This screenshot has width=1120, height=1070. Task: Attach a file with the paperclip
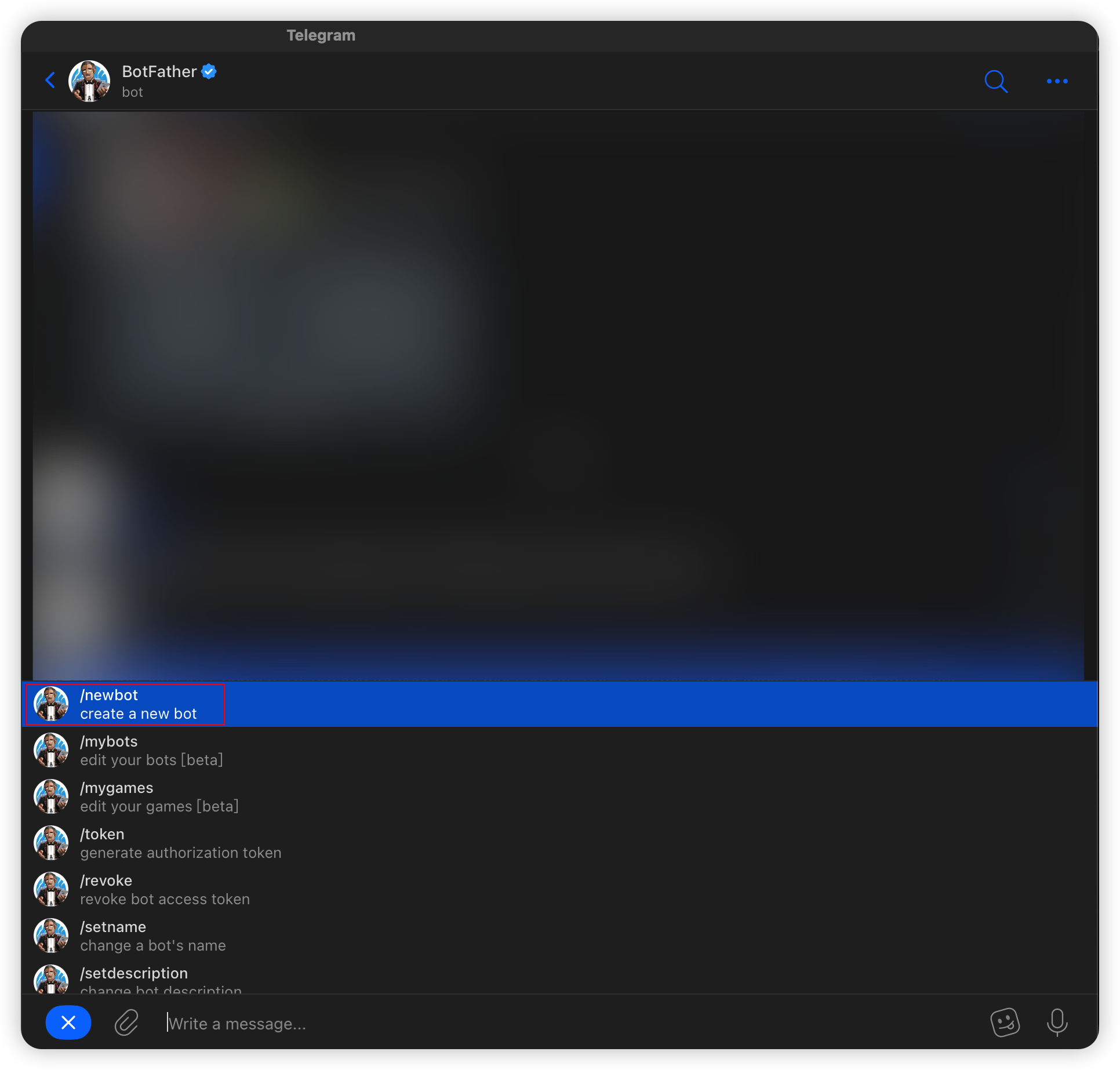click(x=126, y=1022)
